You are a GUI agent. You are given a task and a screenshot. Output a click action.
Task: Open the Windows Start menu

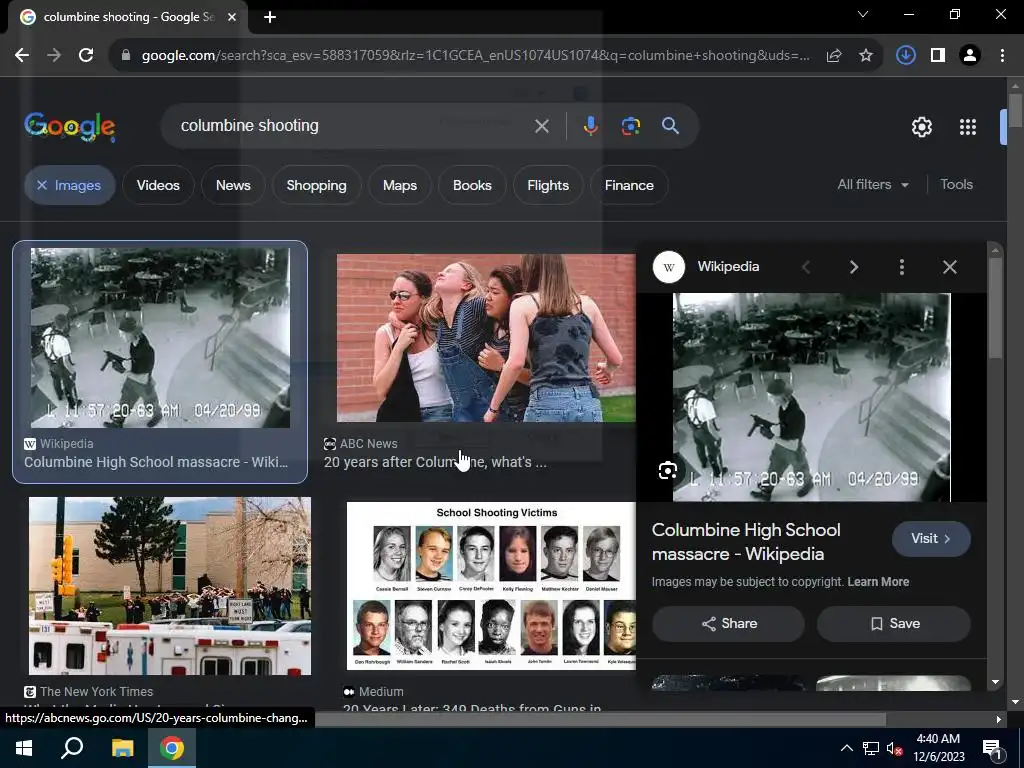(24, 748)
